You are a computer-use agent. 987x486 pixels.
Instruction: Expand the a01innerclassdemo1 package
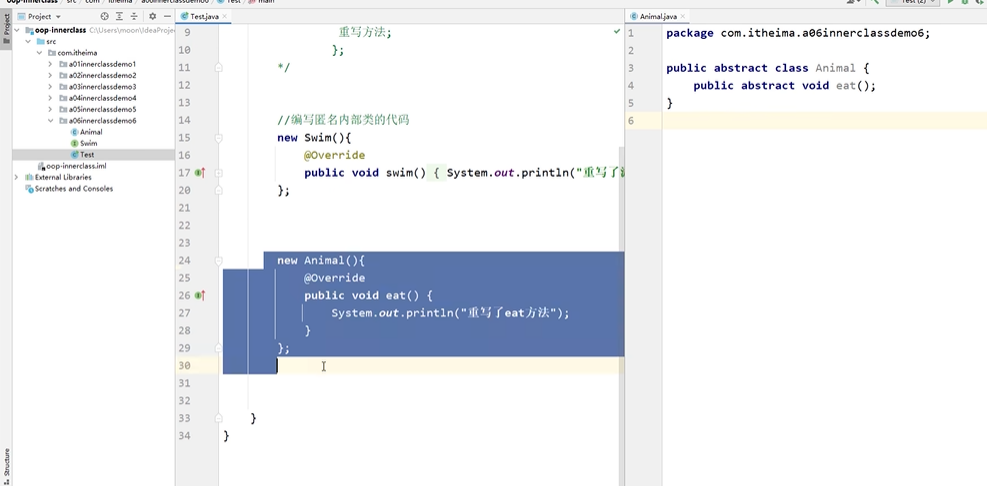(50, 64)
